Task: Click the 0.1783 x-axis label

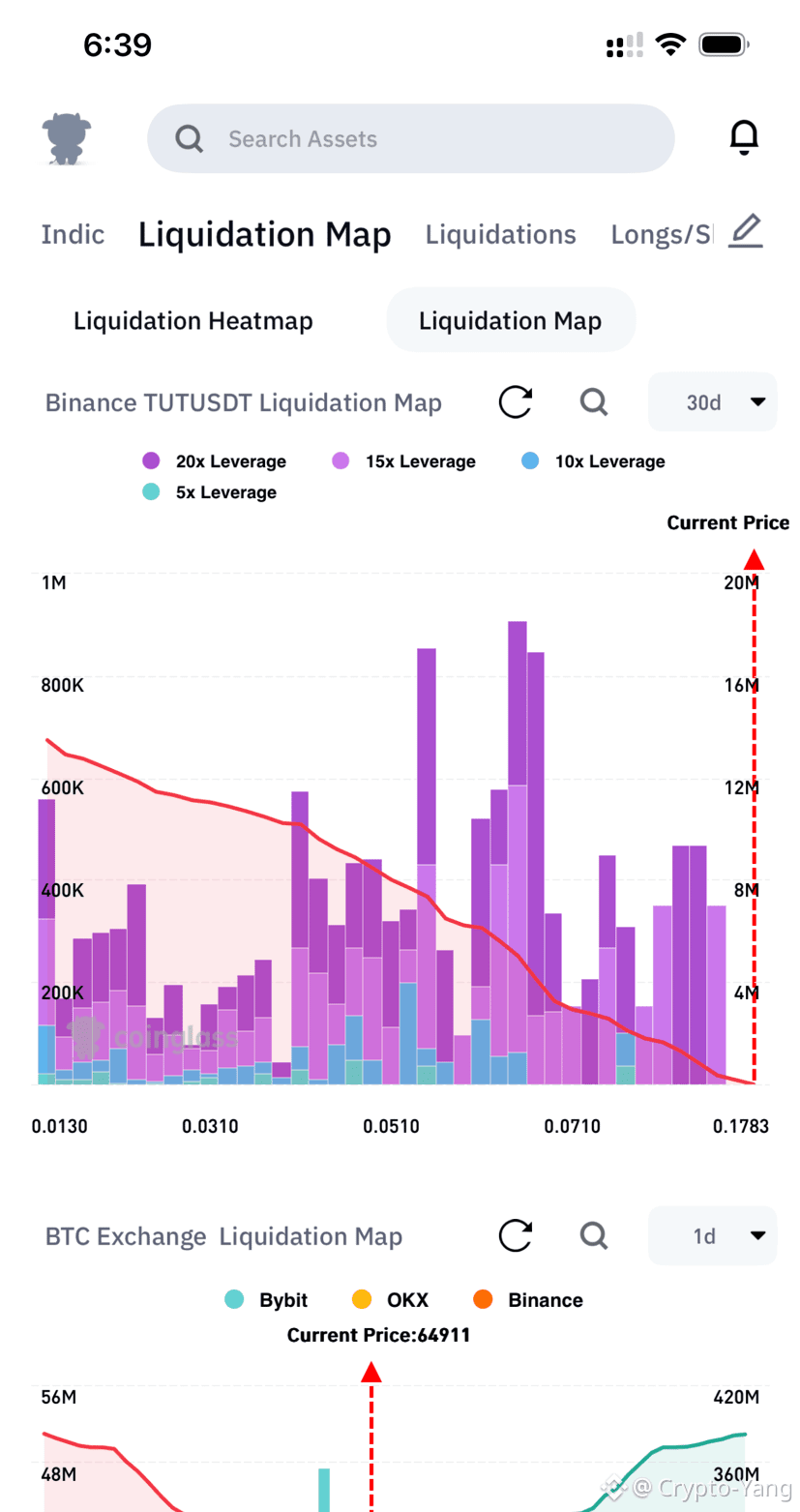Action: tap(739, 1126)
